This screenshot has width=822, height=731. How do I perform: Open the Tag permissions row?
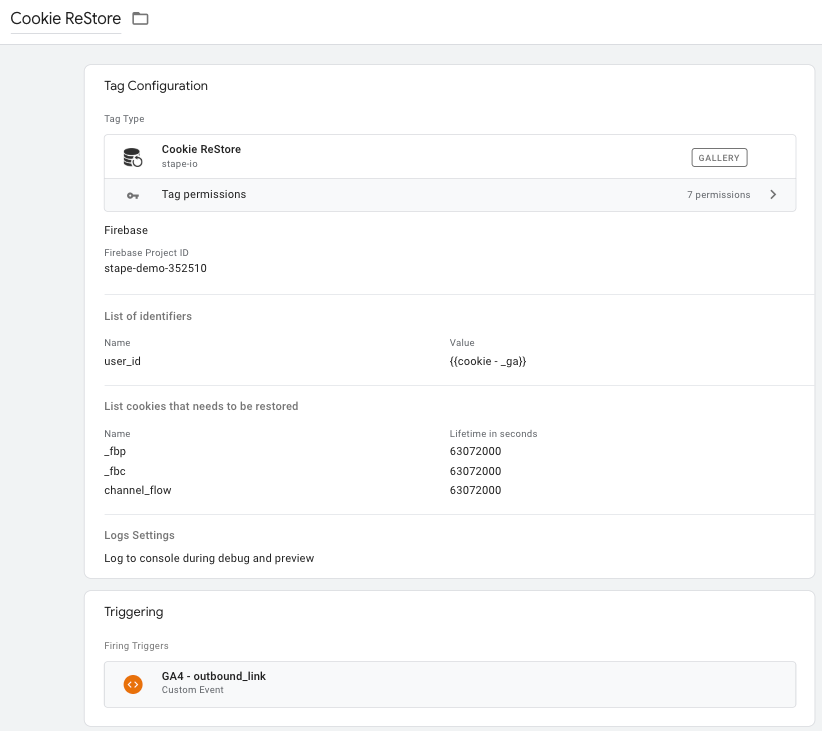[x=450, y=195]
